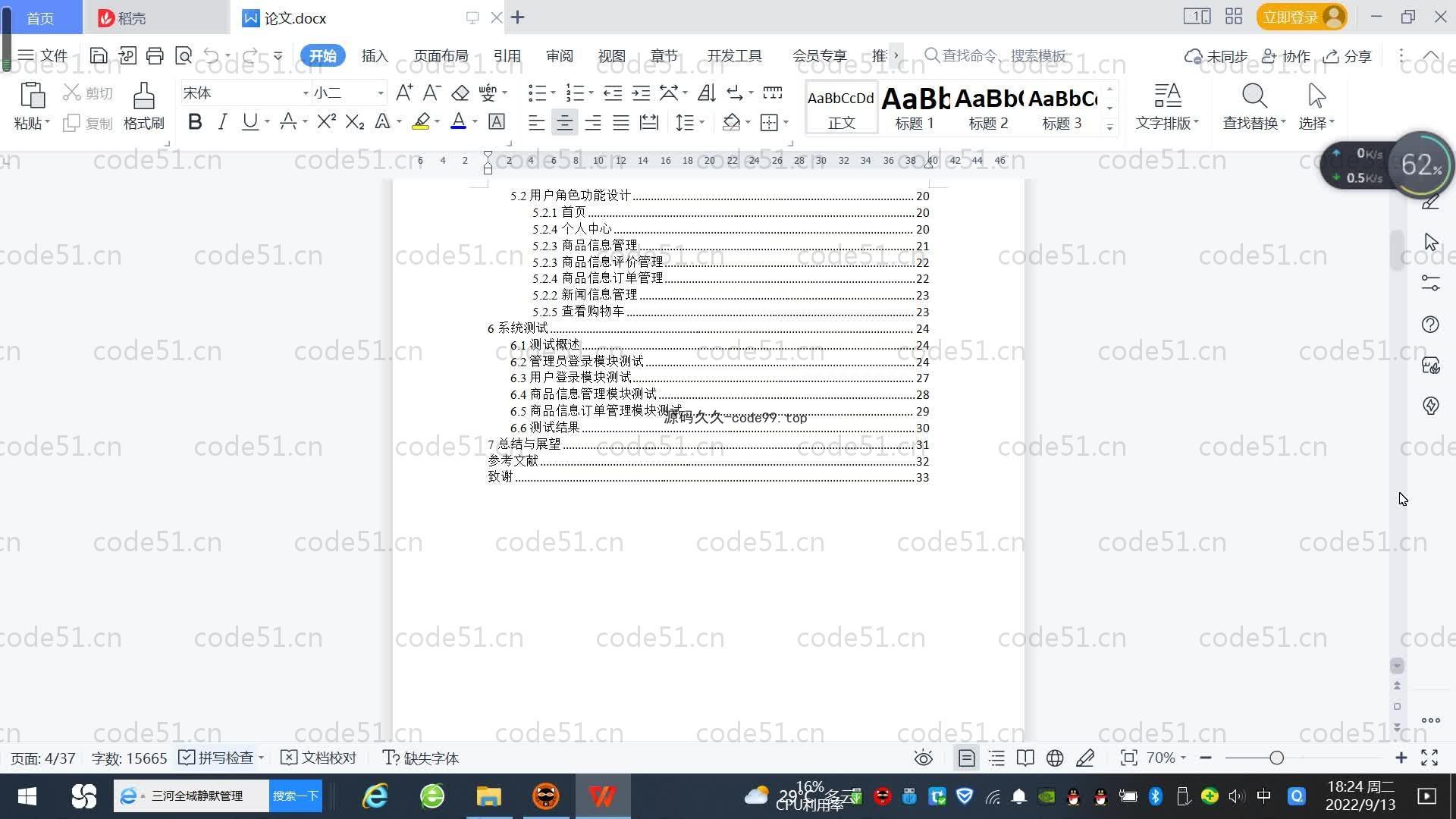This screenshot has height=819, width=1456.
Task: Switch to eye protection mode icon
Action: coord(923,758)
